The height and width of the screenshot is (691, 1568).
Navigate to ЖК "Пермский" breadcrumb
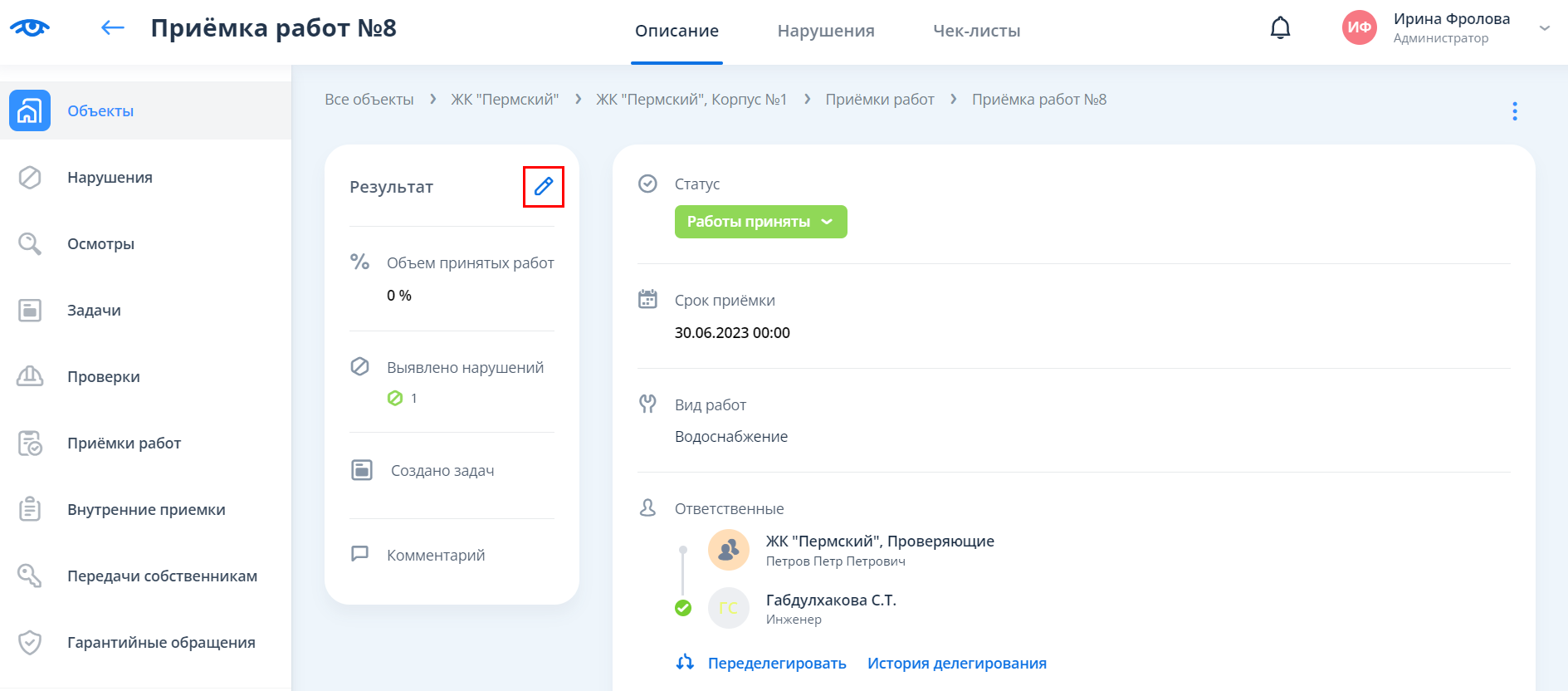[x=505, y=100]
